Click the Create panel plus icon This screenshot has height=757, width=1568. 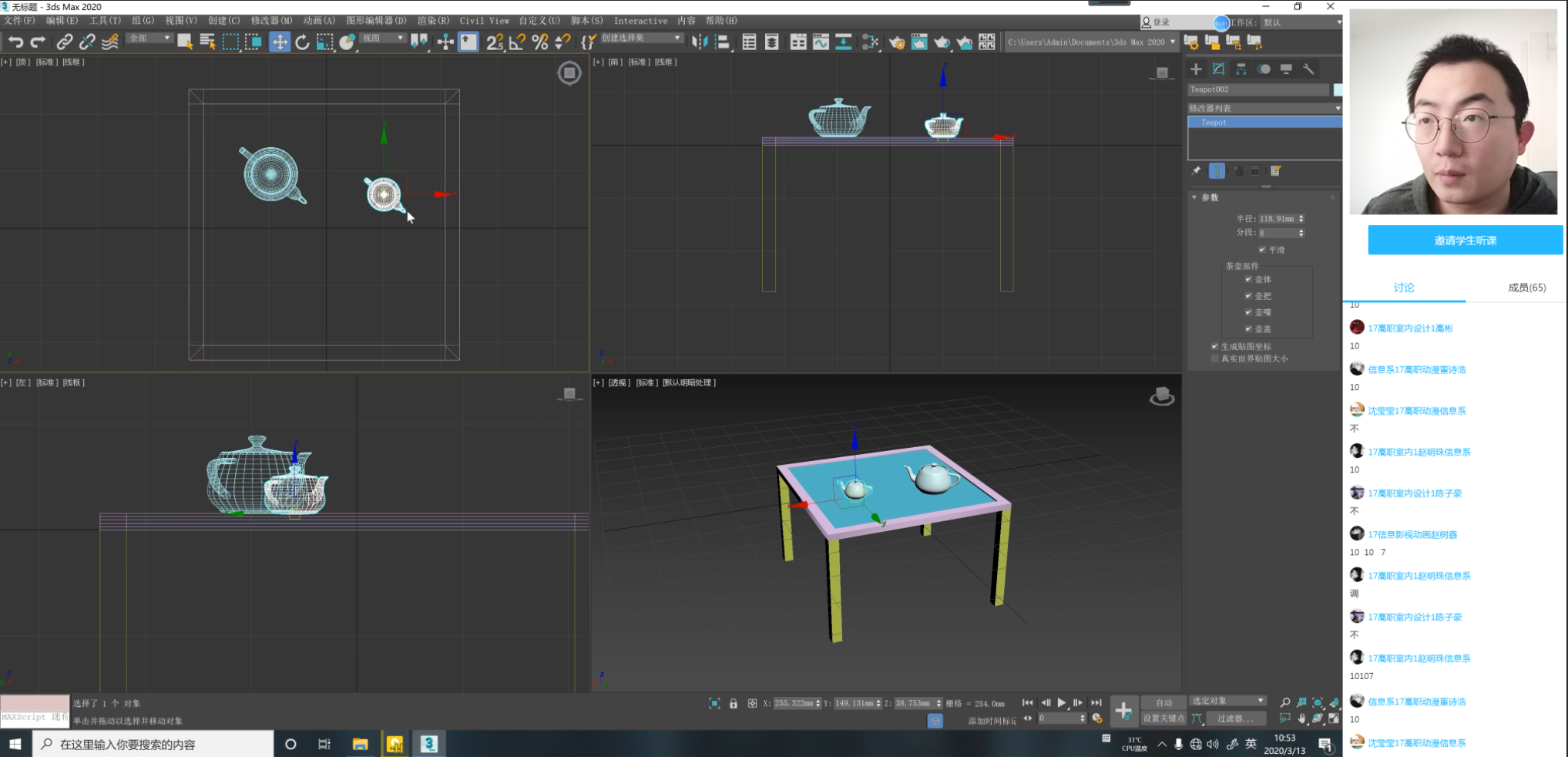[1196, 69]
